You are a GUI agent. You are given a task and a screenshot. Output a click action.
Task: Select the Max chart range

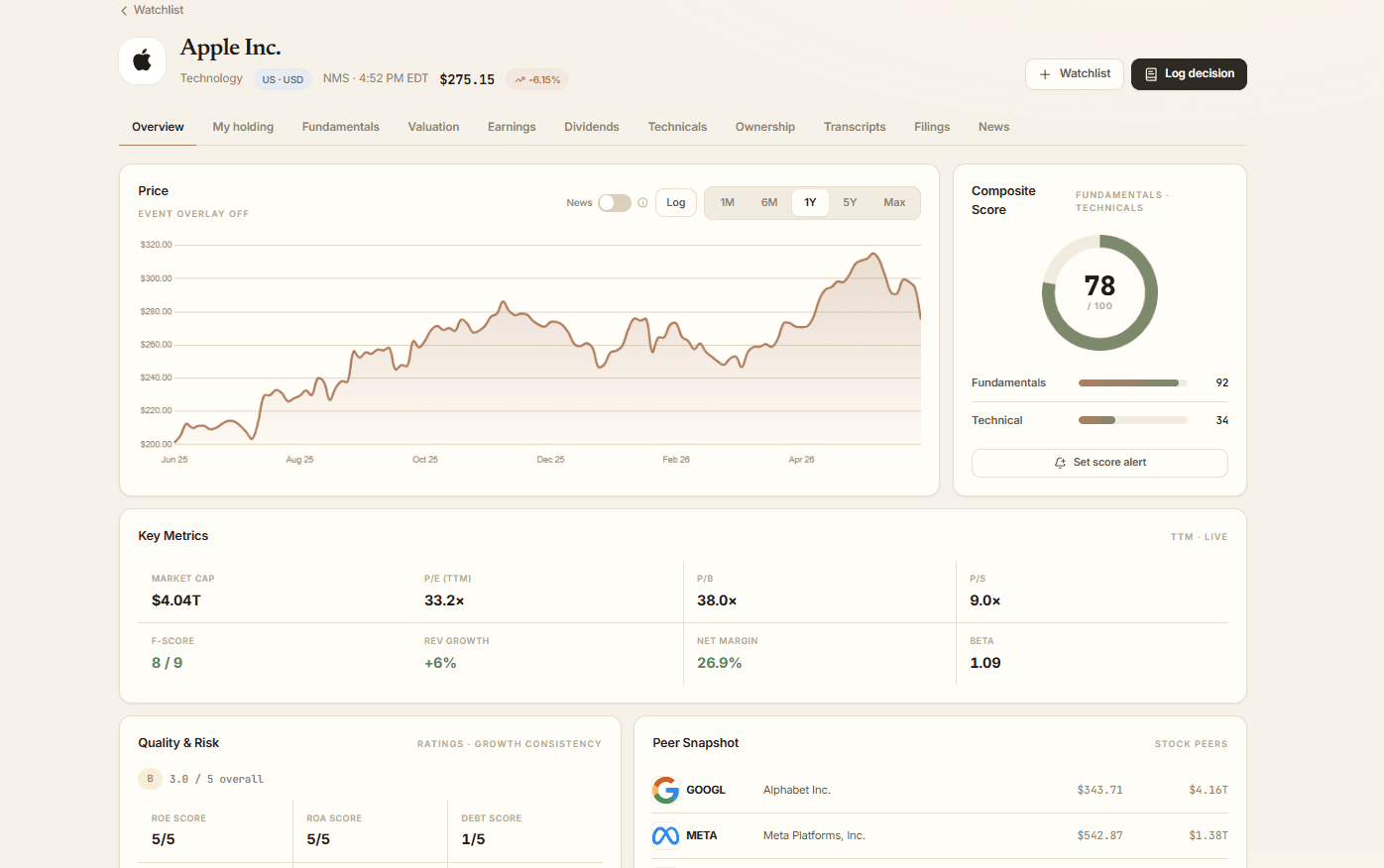894,203
